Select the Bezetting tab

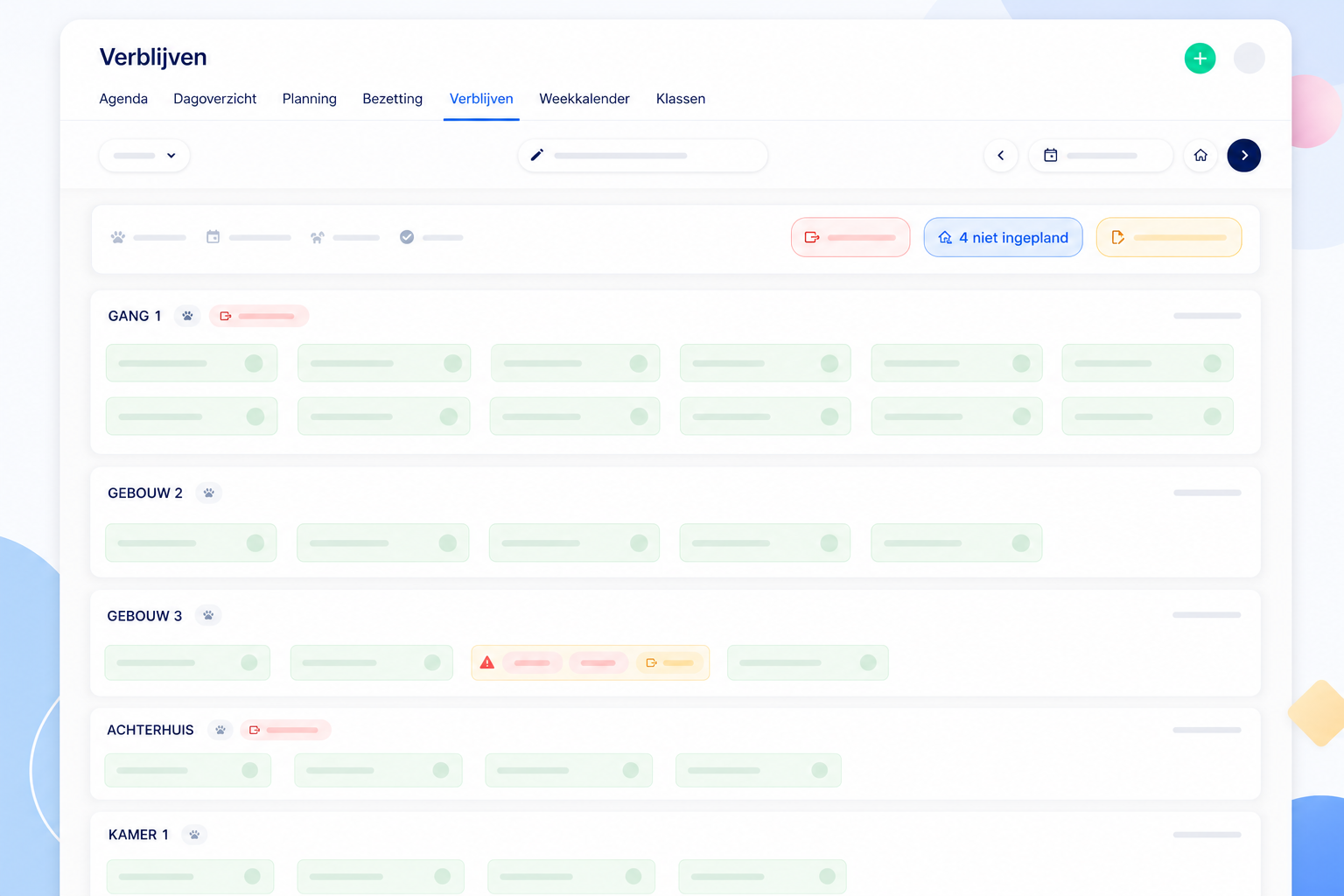(392, 99)
